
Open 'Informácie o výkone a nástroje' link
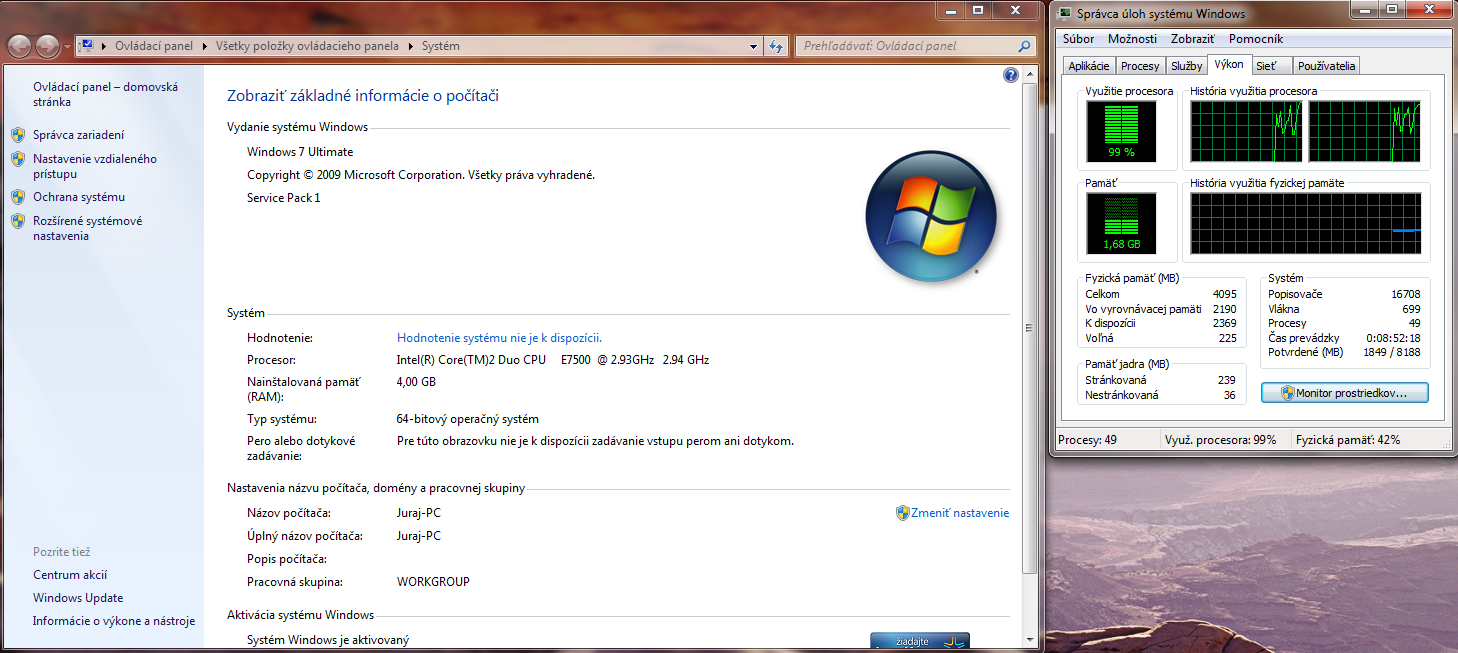pyautogui.click(x=114, y=621)
